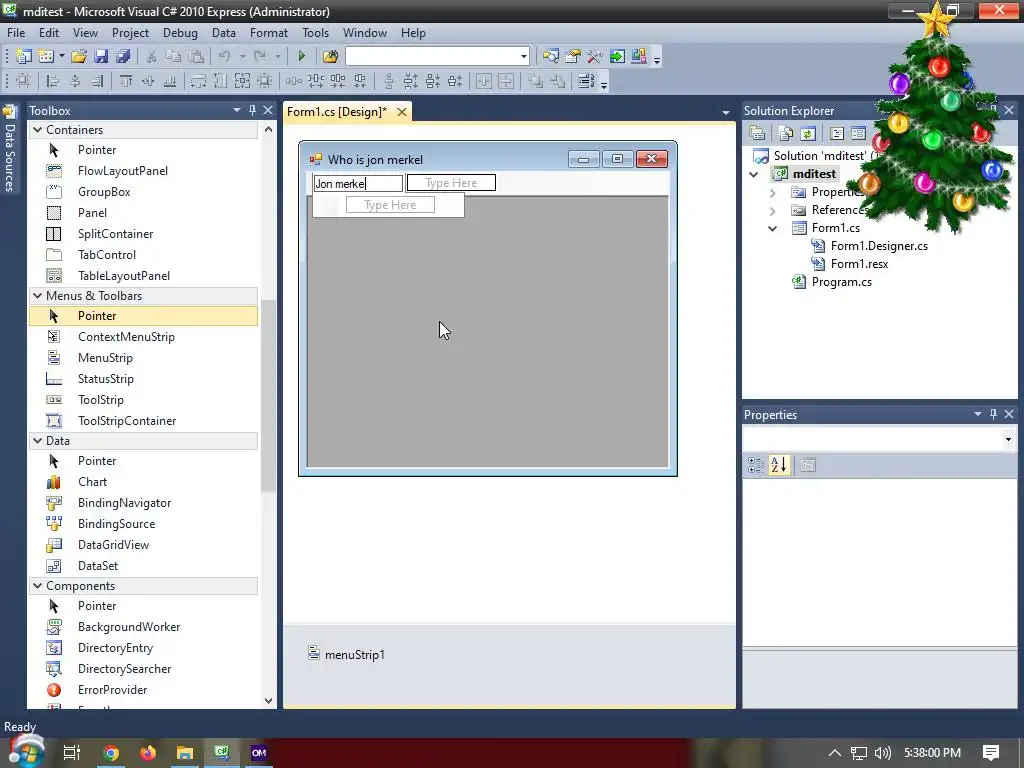This screenshot has width=1024, height=768.
Task: Click the View Code icon in Solution Explorer
Action: coord(837,133)
